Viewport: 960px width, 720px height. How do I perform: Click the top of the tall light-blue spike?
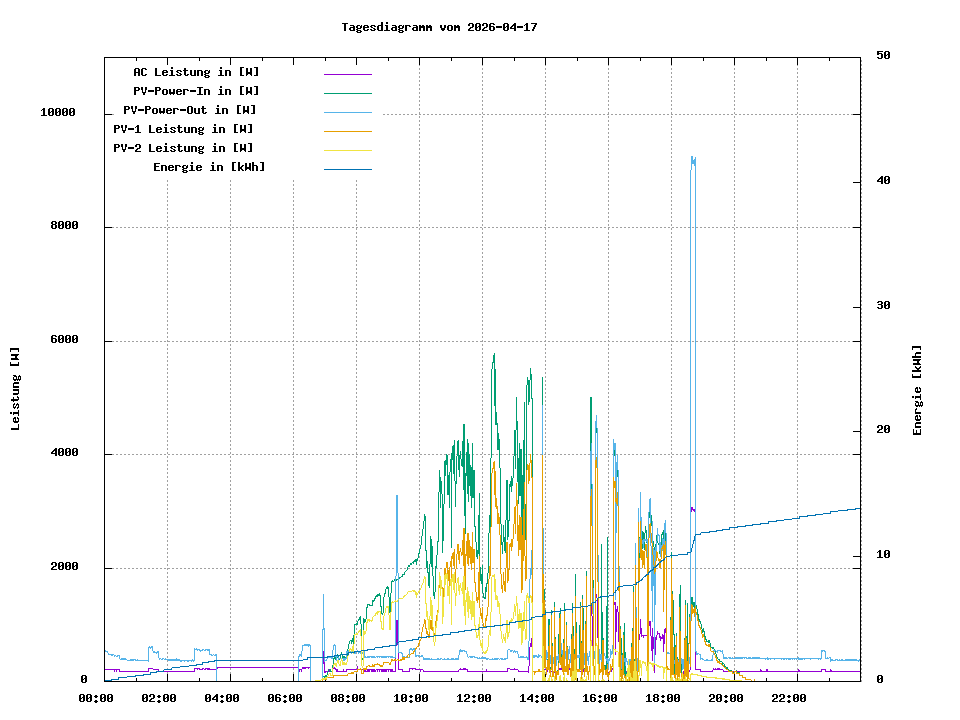pyautogui.click(x=692, y=159)
